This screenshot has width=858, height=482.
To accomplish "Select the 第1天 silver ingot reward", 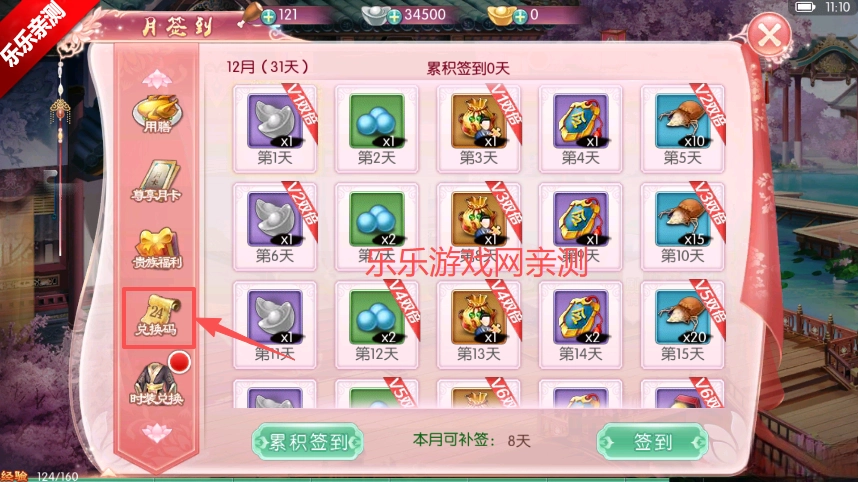I will coord(275,129).
